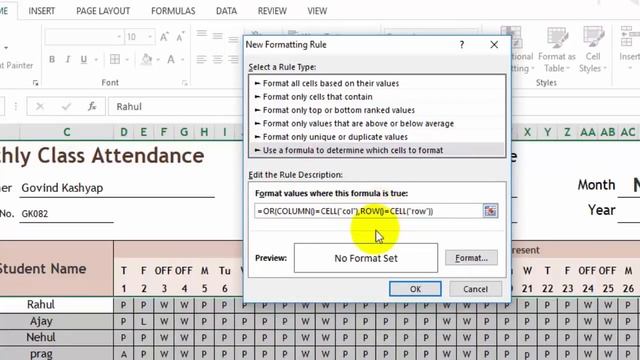Select 'Format only cells that contain' rule

click(377, 97)
